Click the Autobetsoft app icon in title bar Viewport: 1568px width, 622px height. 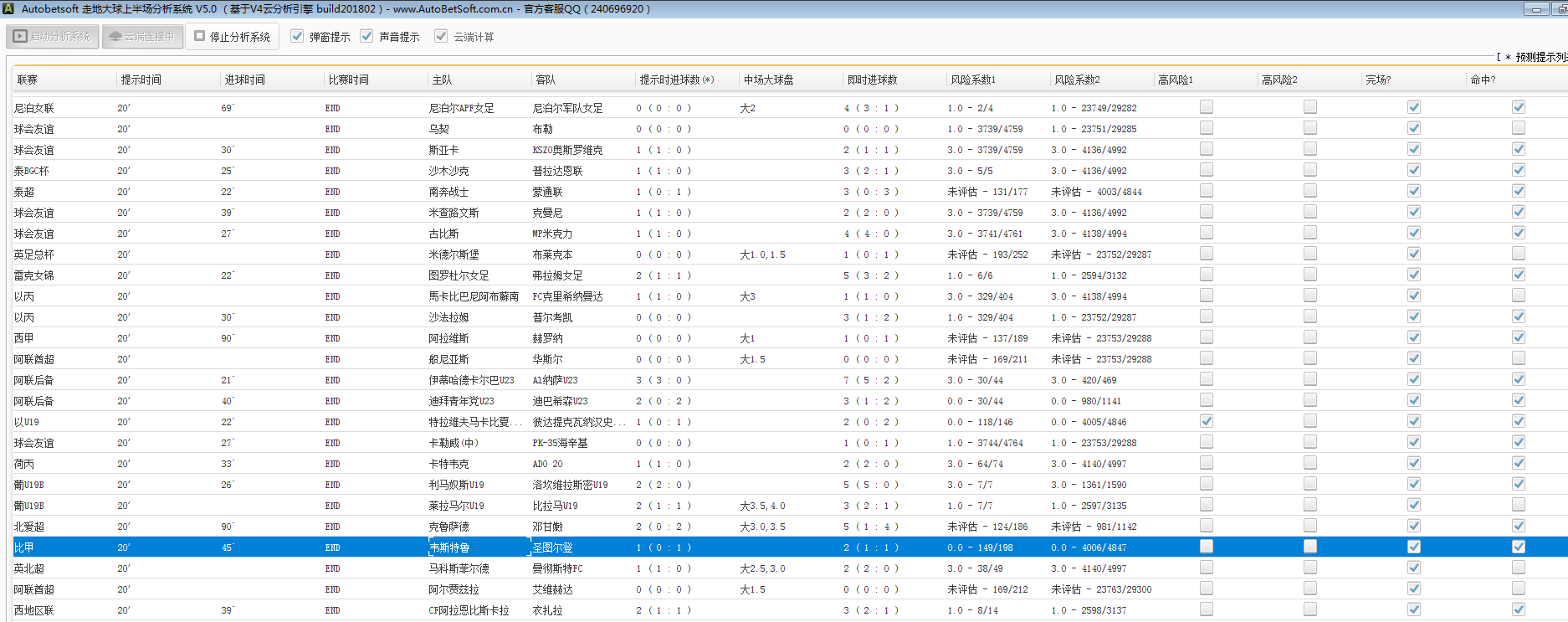click(x=8, y=9)
